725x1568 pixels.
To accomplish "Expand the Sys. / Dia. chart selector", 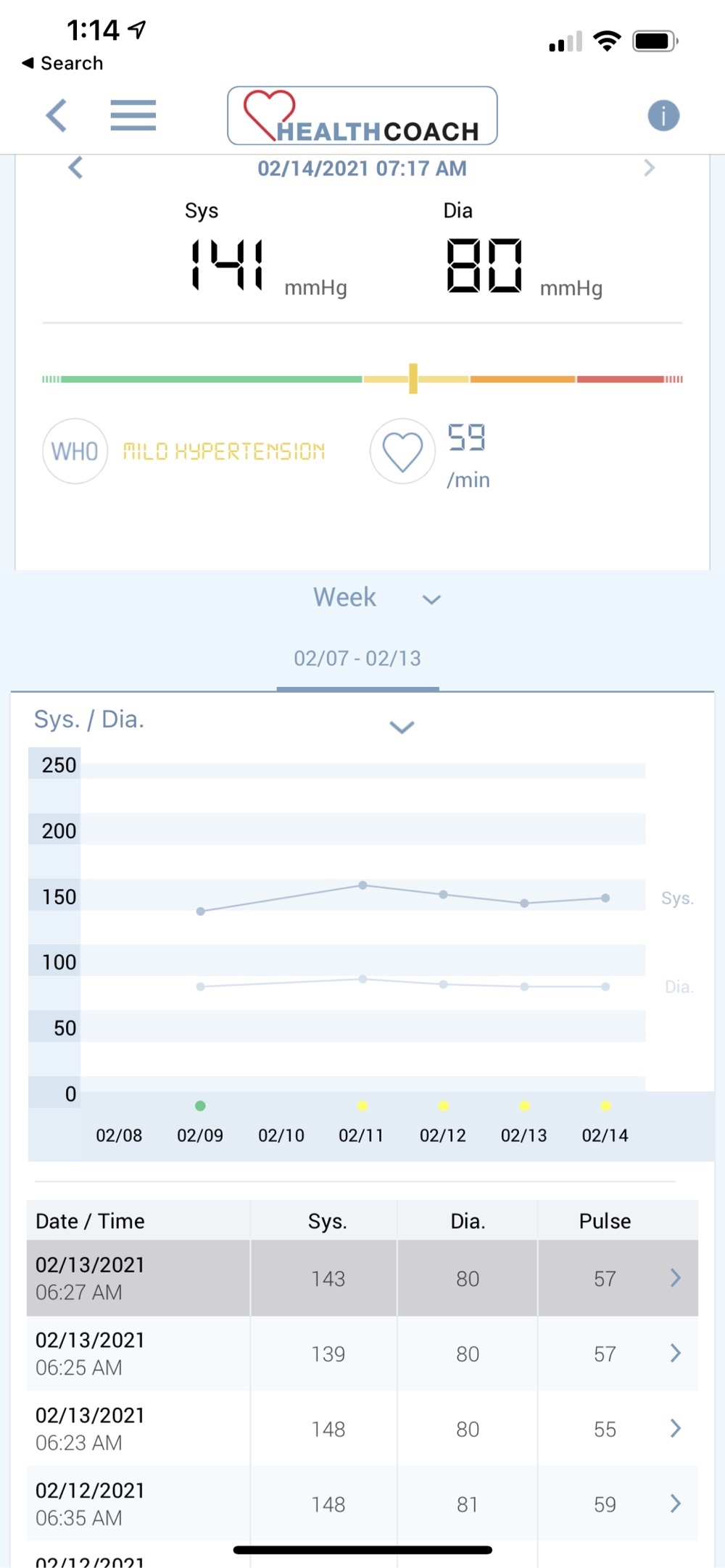I will tap(402, 727).
